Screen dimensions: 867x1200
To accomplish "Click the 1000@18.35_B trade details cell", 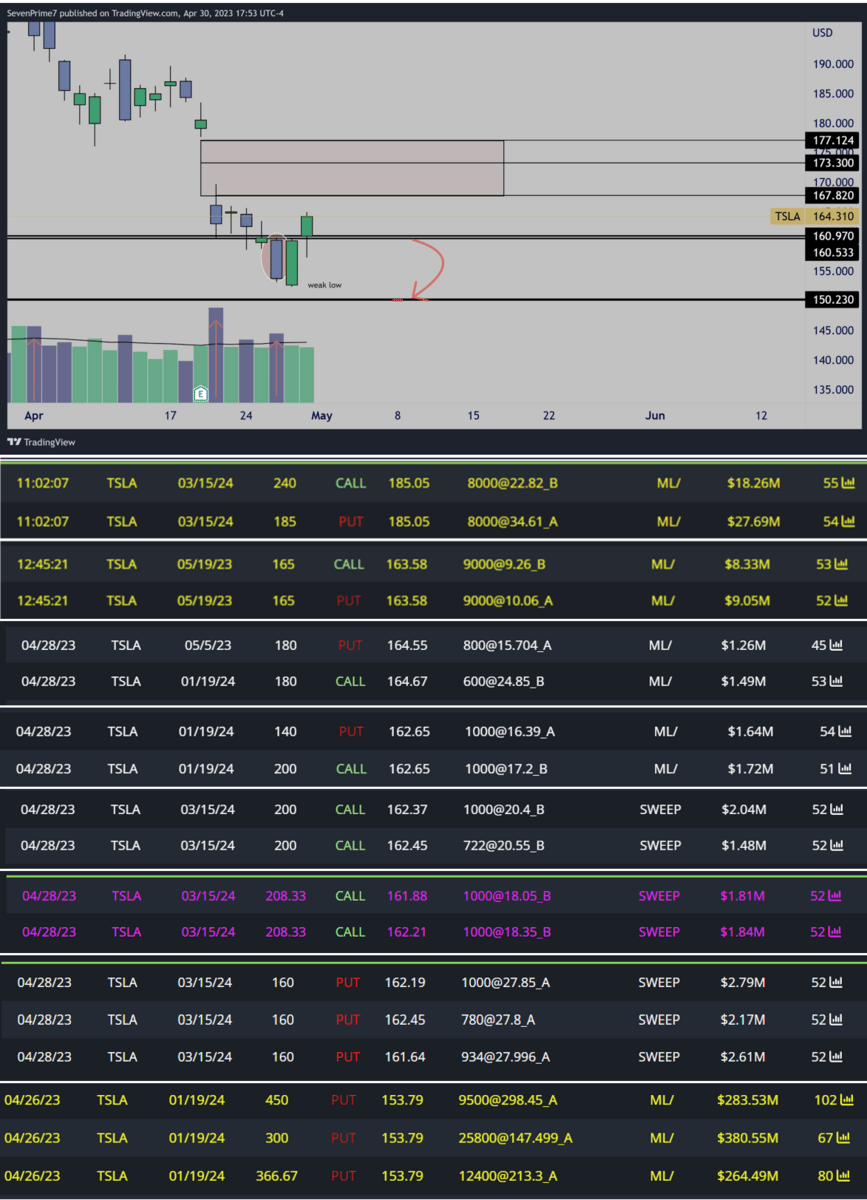I will pos(507,932).
